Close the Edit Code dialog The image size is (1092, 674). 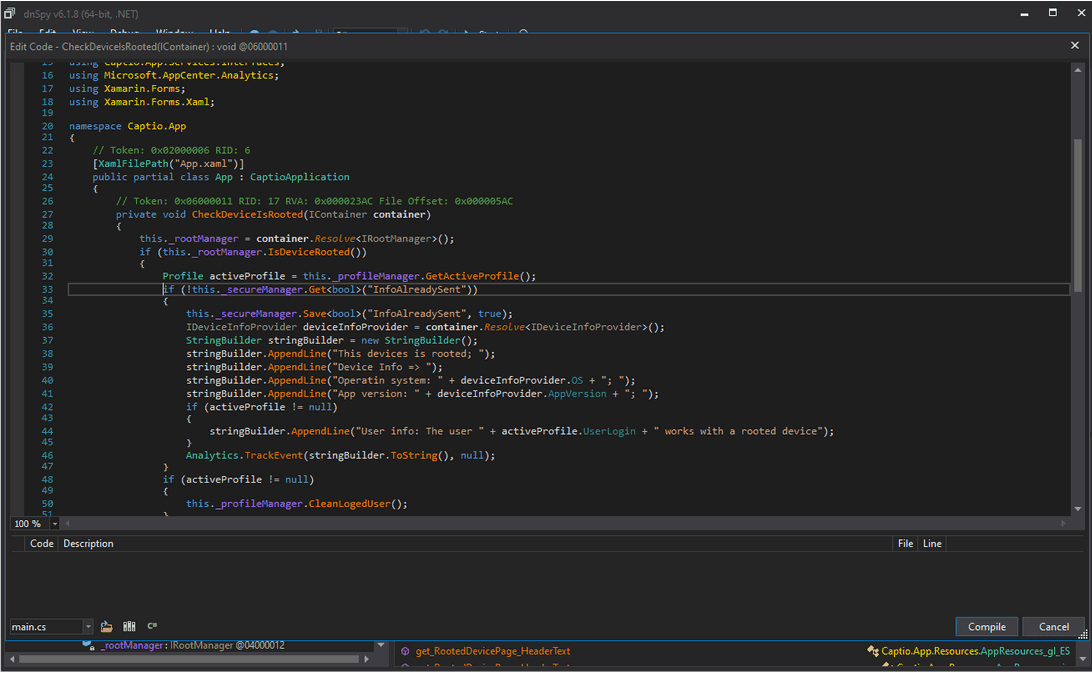click(1075, 45)
